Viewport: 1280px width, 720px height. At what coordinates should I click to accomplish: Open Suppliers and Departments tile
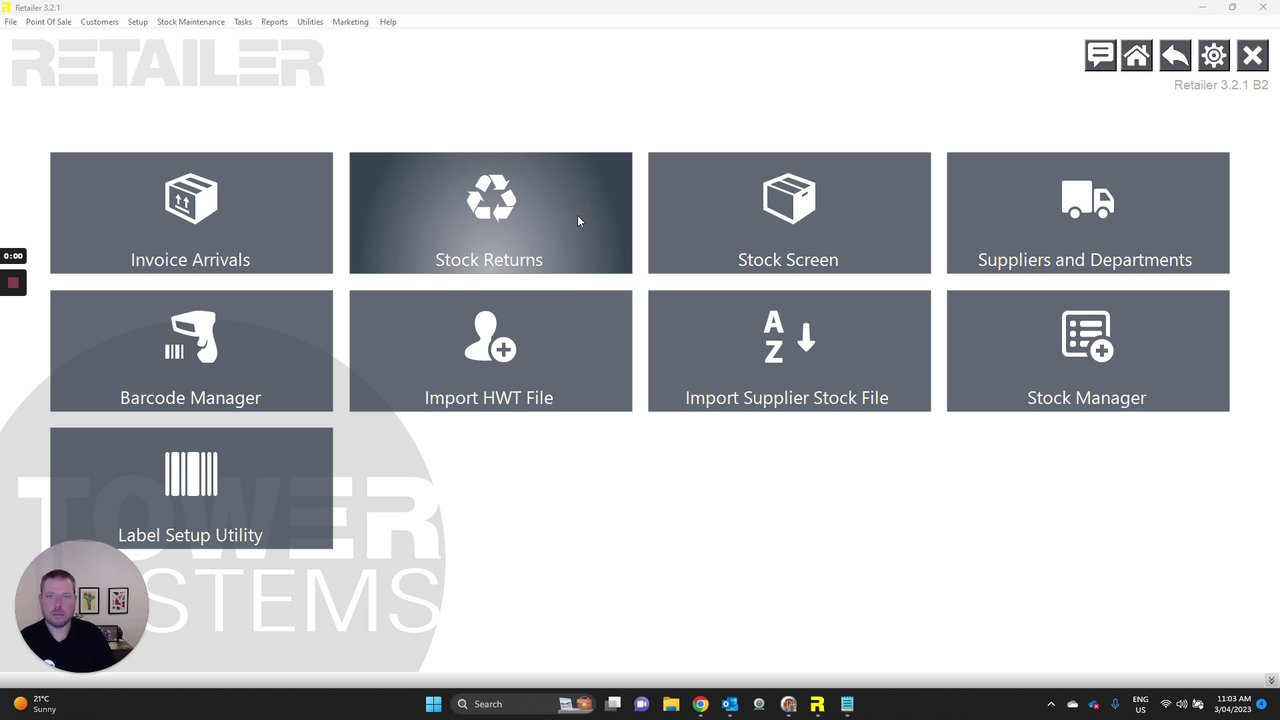[1088, 213]
